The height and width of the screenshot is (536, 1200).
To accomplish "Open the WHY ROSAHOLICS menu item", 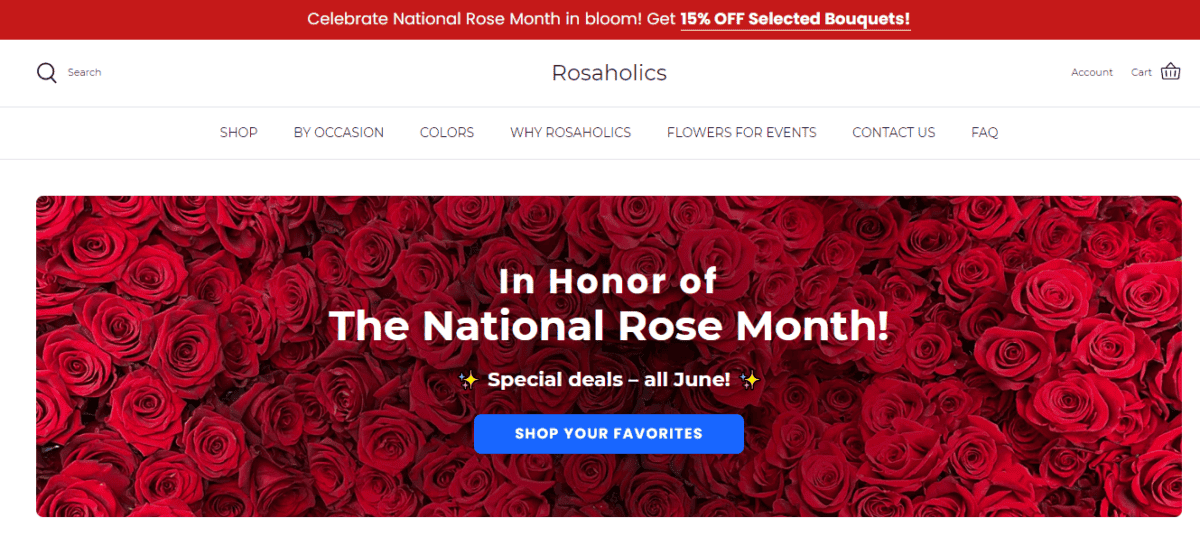I will click(x=571, y=132).
